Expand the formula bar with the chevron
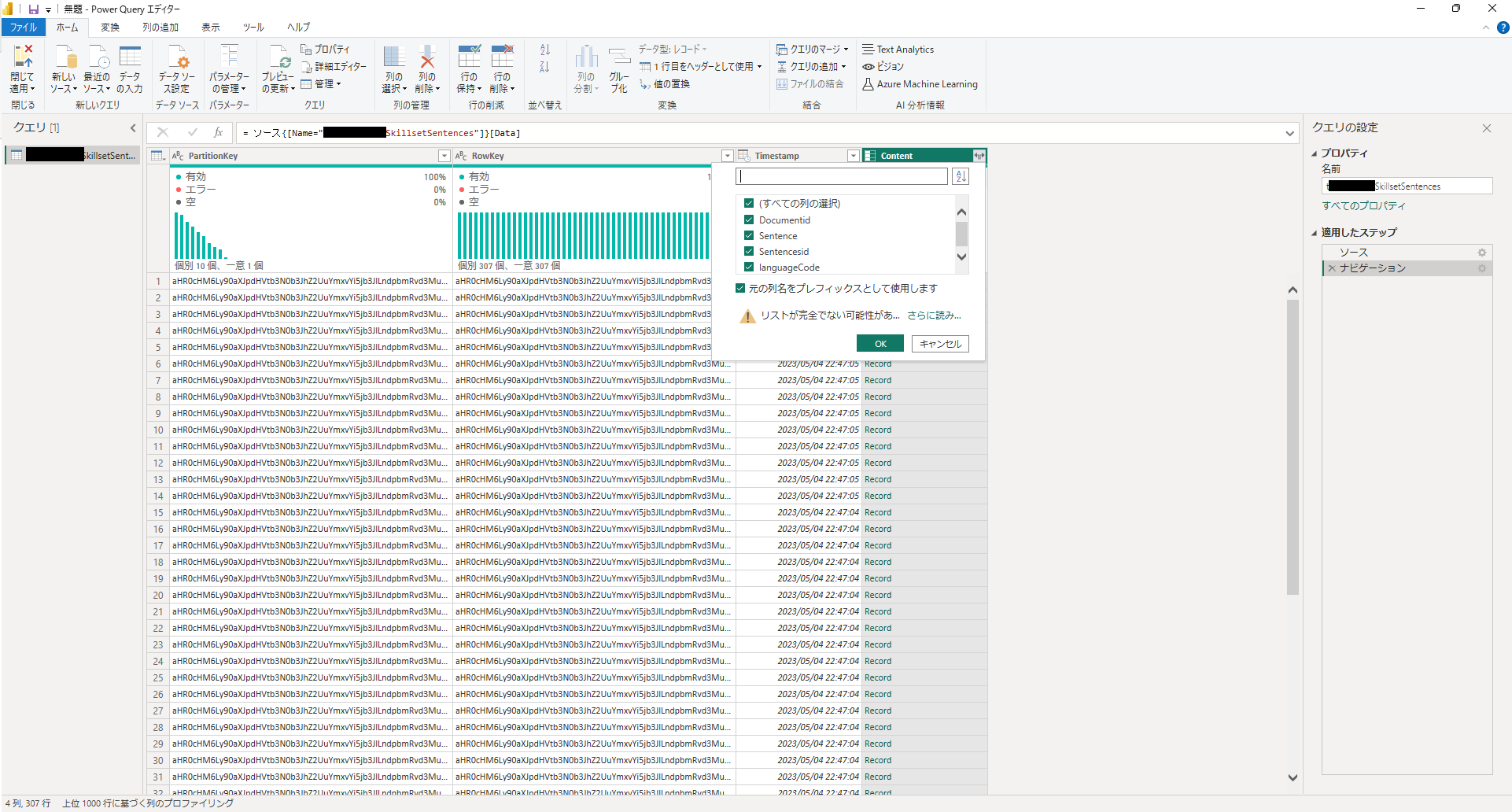1512x812 pixels. click(1289, 133)
